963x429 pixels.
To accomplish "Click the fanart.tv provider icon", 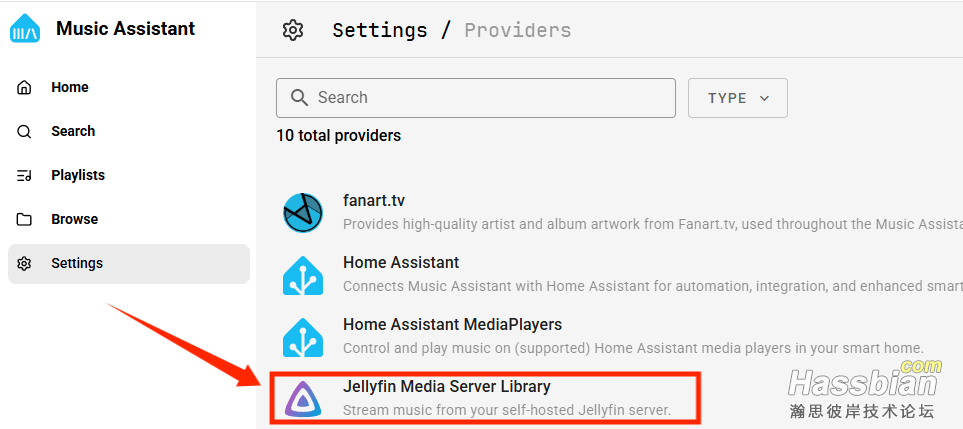I will click(303, 213).
